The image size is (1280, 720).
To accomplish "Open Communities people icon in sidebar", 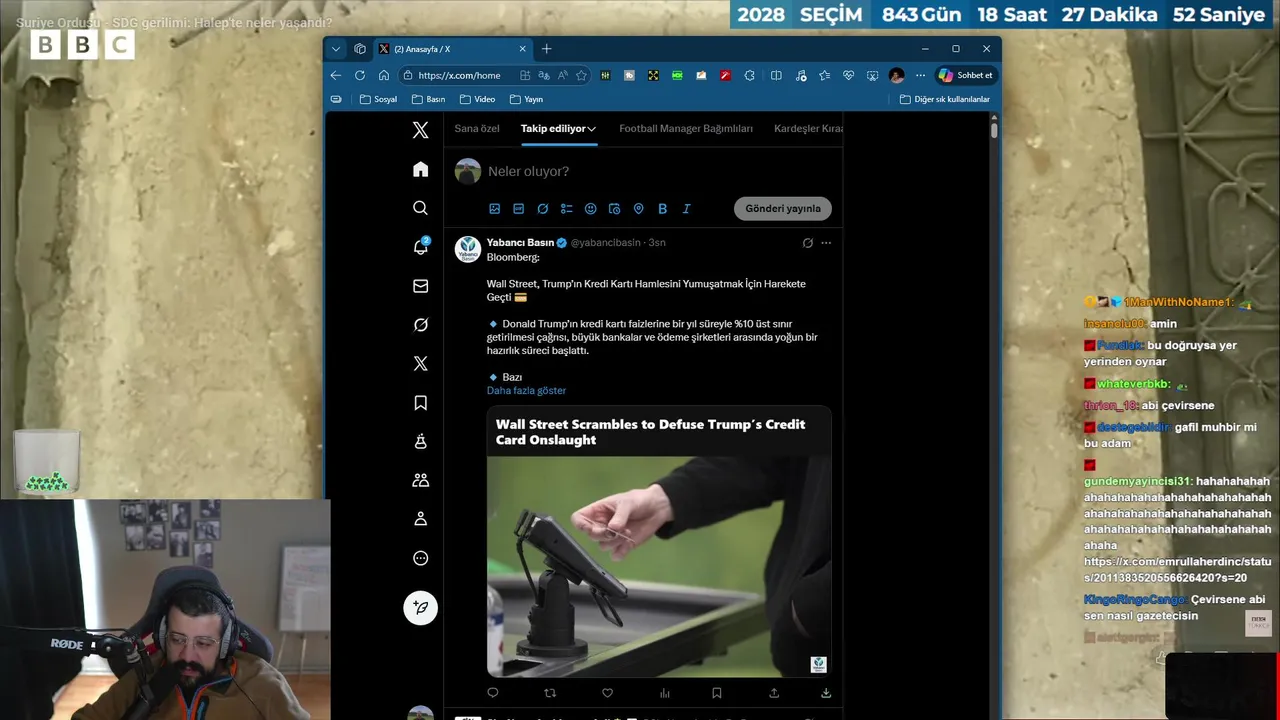I will point(420,480).
